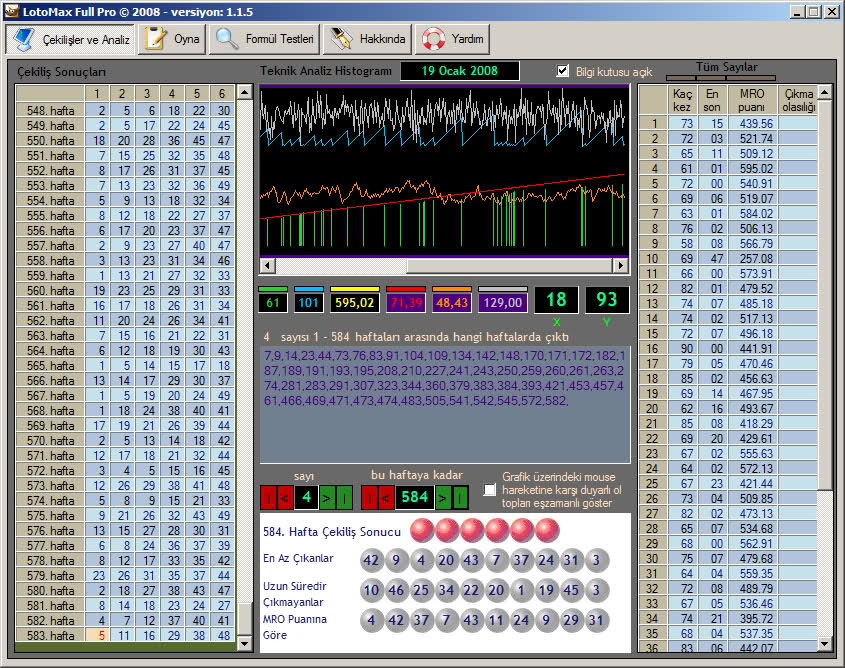This screenshot has width=845, height=668.
Task: Uncheck Bilgi kutusu açık checkbox
Action: click(x=563, y=71)
